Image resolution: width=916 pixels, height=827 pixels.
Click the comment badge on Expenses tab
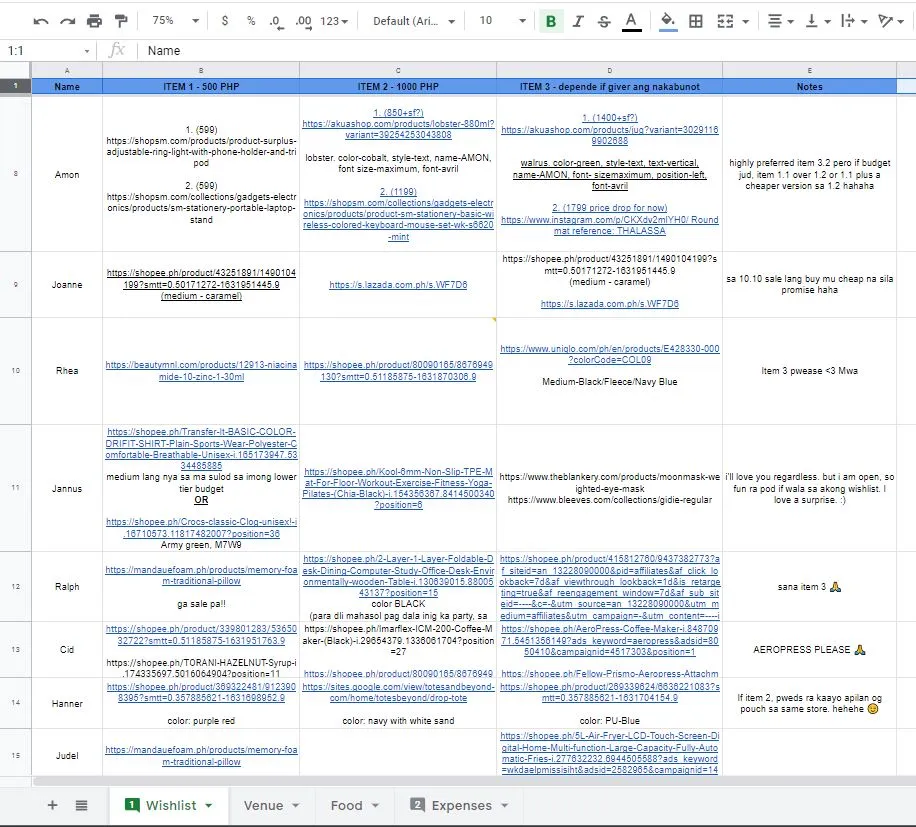tap(417, 805)
